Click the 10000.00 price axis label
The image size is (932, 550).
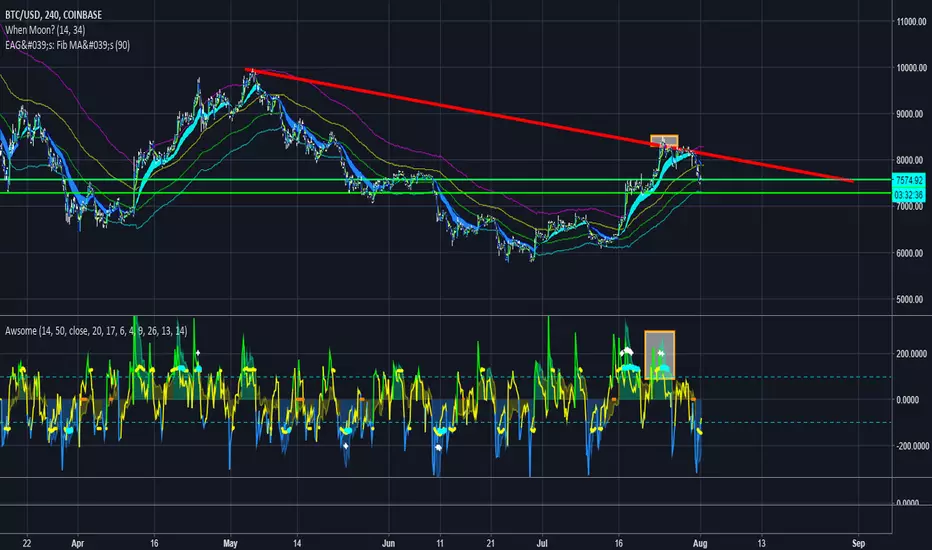coord(911,68)
